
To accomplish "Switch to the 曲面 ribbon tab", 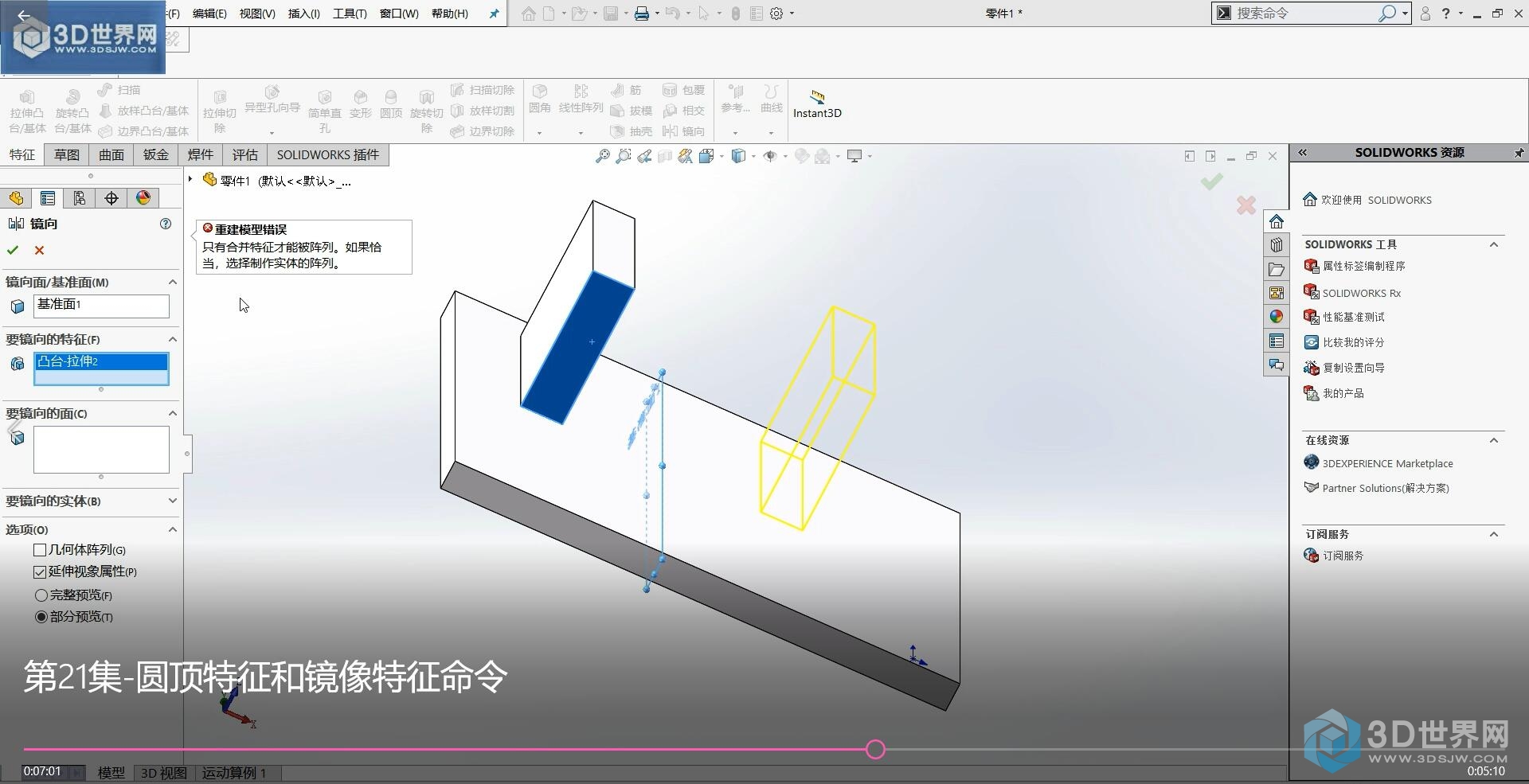I will (111, 154).
